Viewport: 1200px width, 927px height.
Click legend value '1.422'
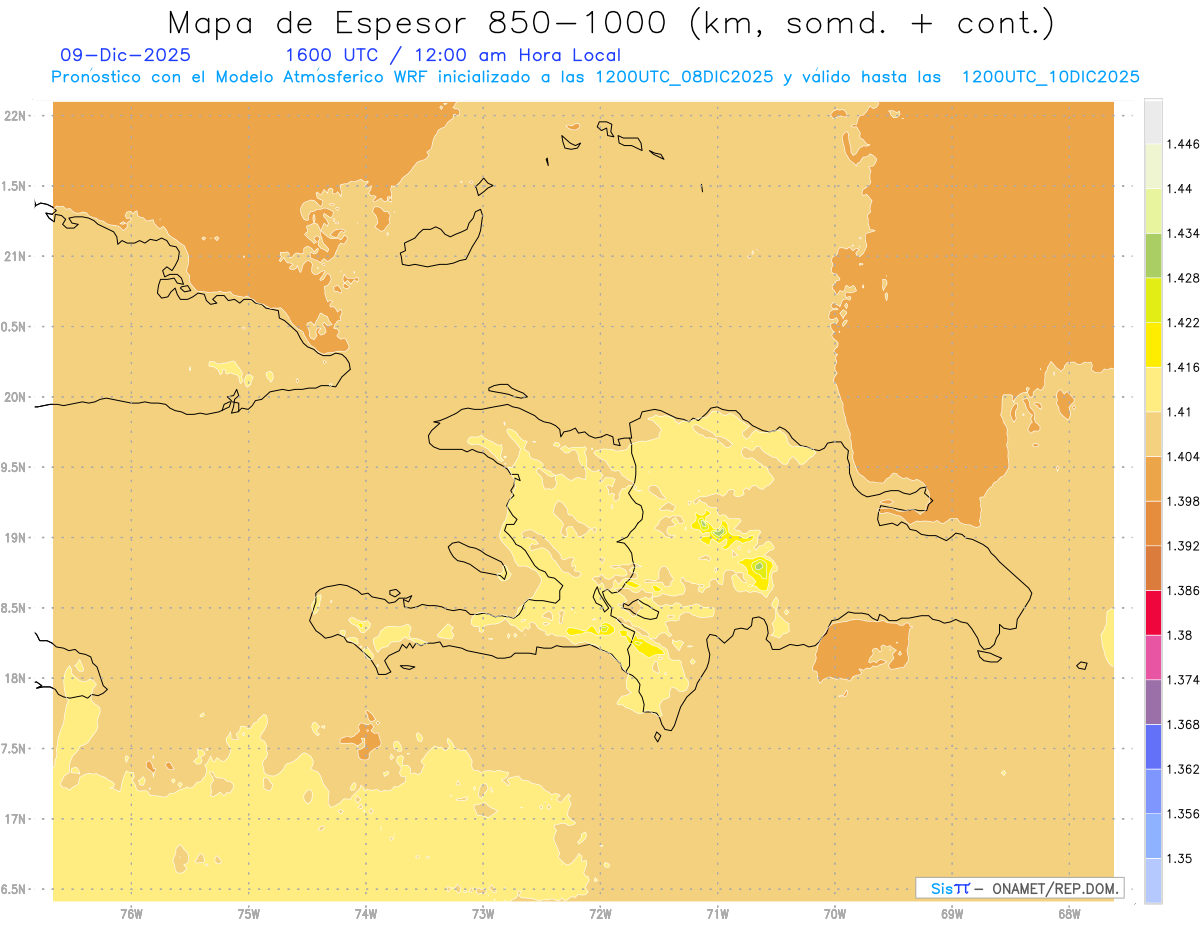(x=1182, y=323)
